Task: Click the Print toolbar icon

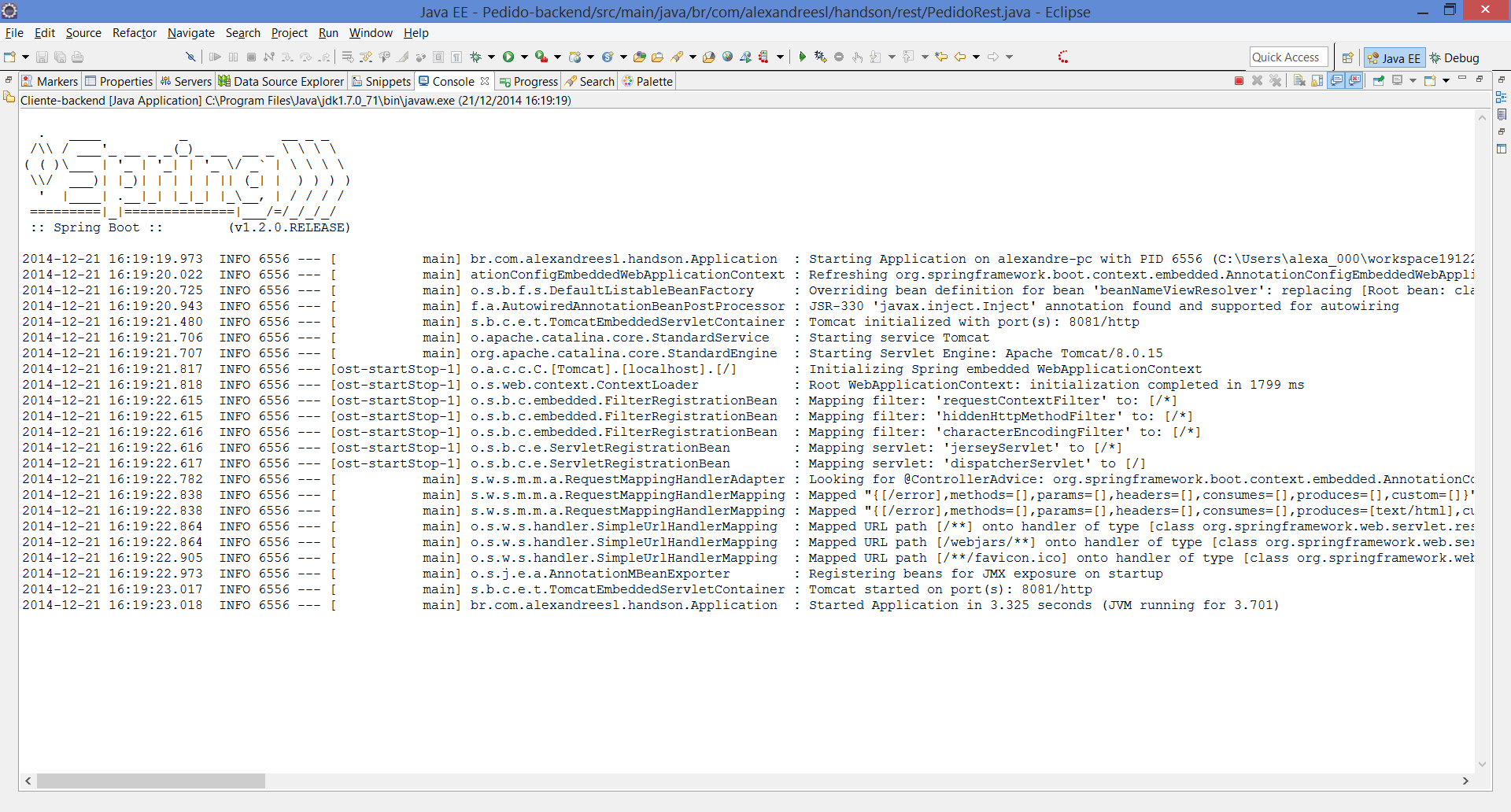Action: (77, 57)
